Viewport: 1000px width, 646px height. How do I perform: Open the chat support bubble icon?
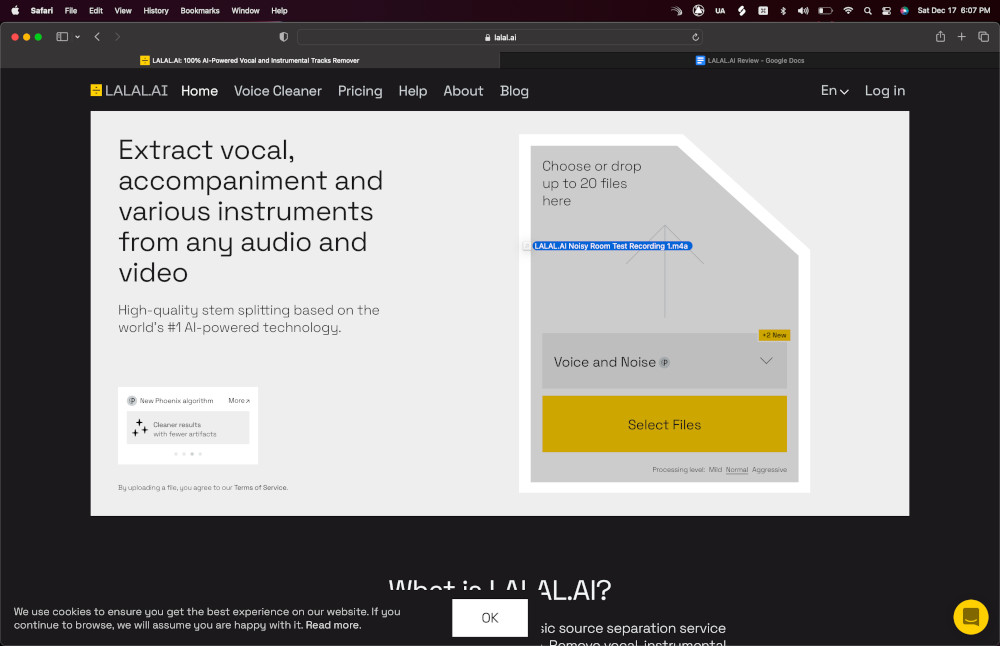click(971, 617)
